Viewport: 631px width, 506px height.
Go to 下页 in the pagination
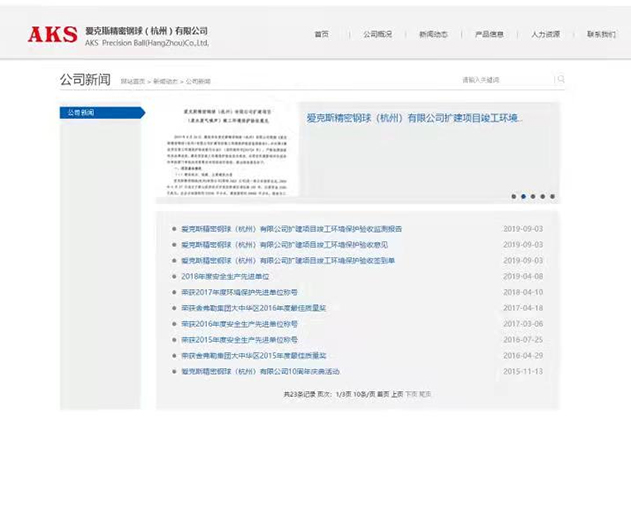(x=410, y=394)
